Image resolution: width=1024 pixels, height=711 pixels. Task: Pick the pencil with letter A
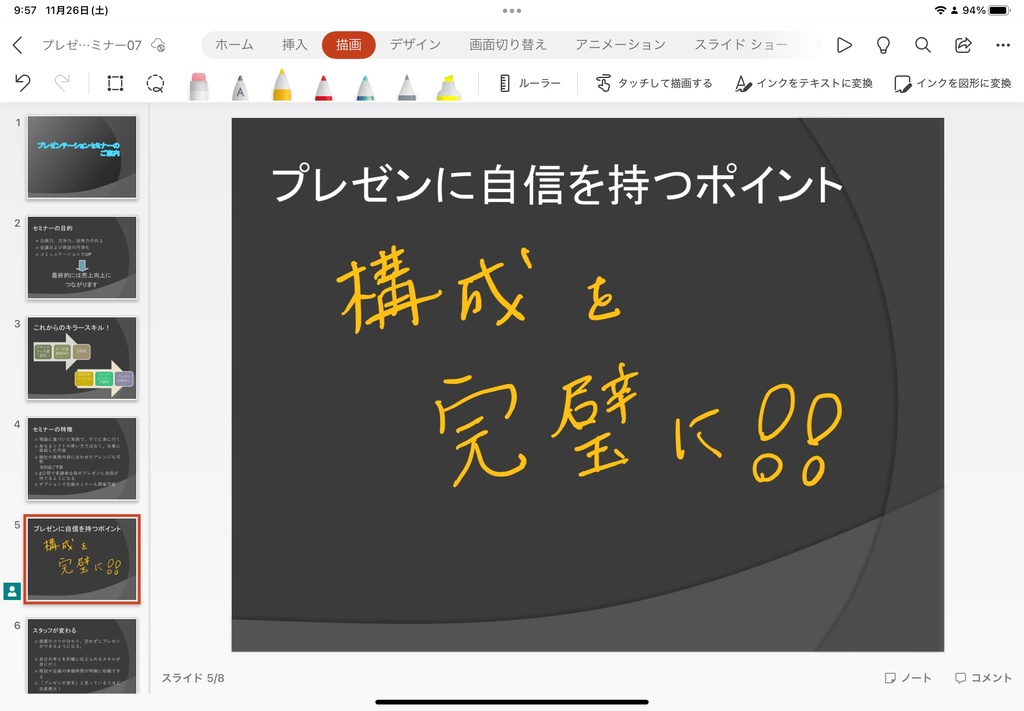[240, 87]
